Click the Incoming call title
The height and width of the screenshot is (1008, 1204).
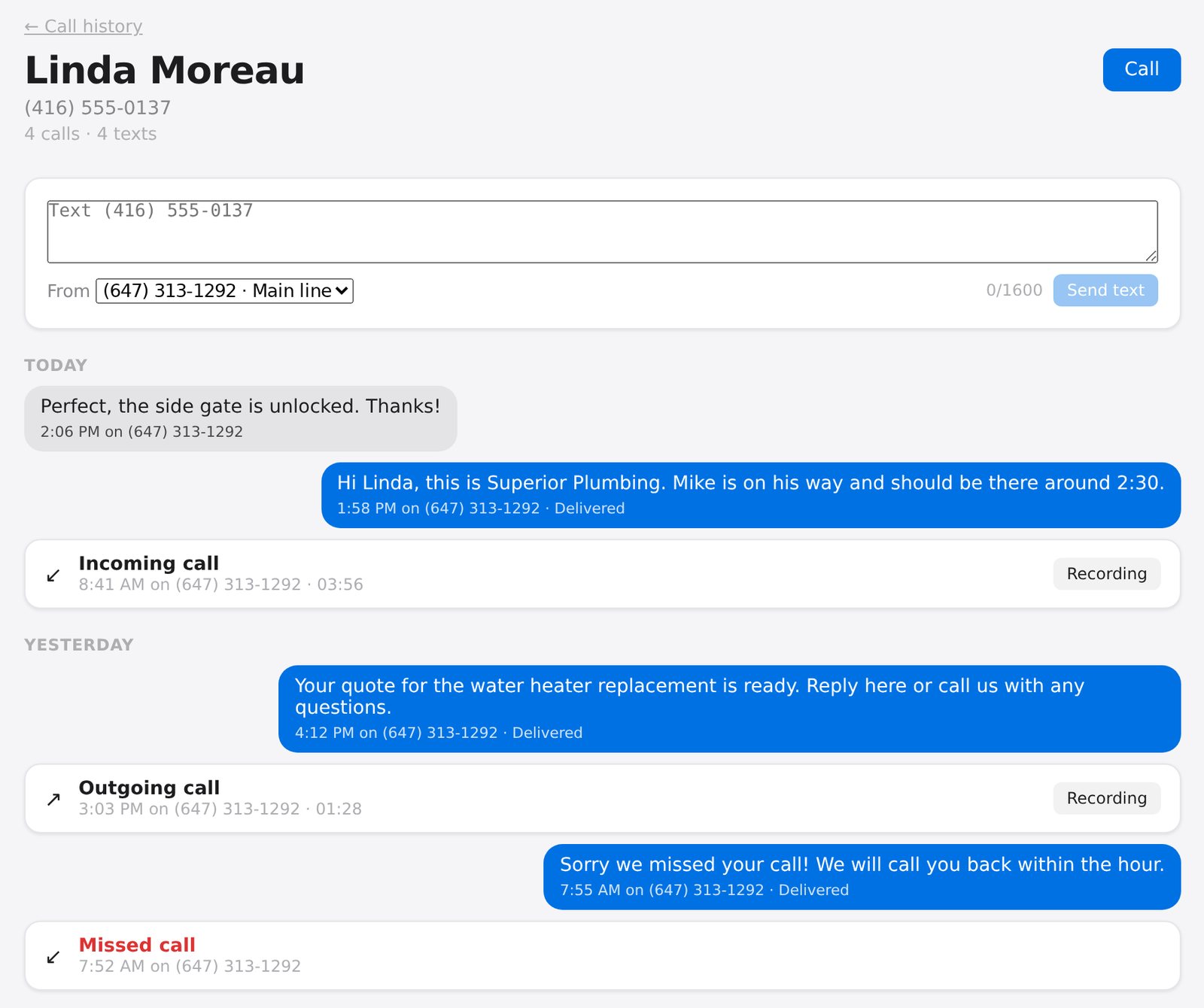pos(149,563)
